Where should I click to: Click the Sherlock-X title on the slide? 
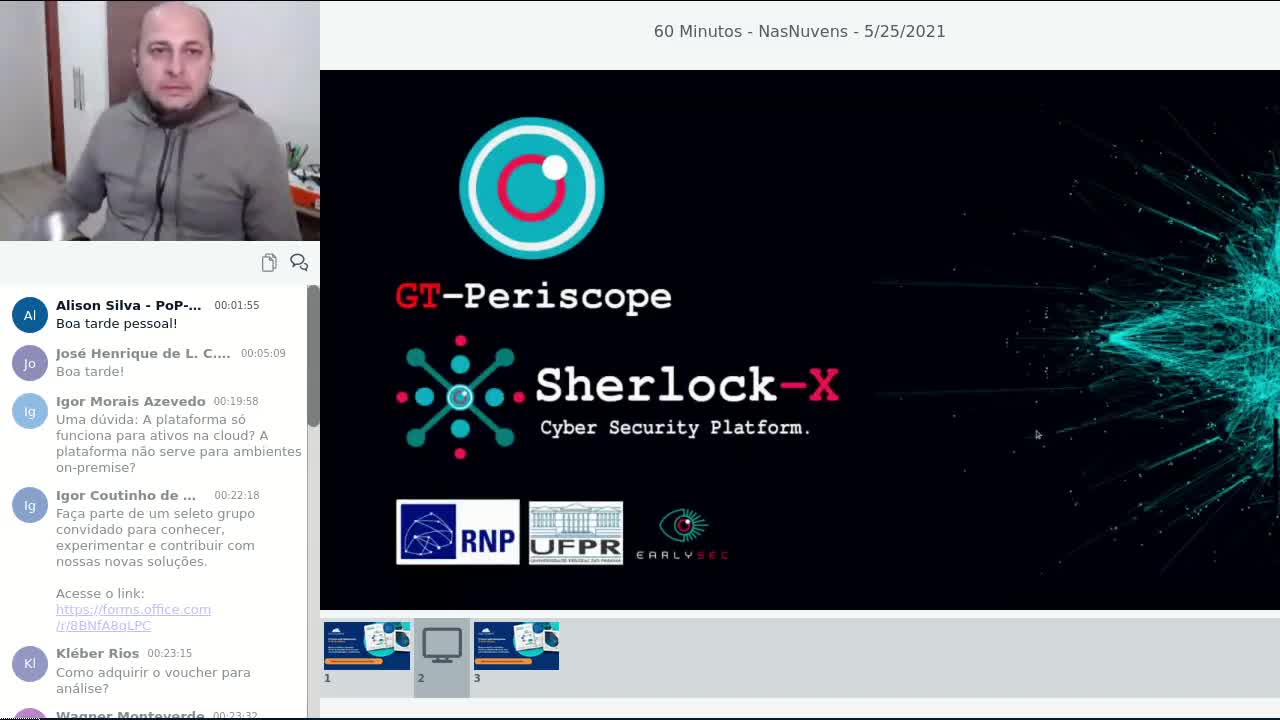click(687, 384)
